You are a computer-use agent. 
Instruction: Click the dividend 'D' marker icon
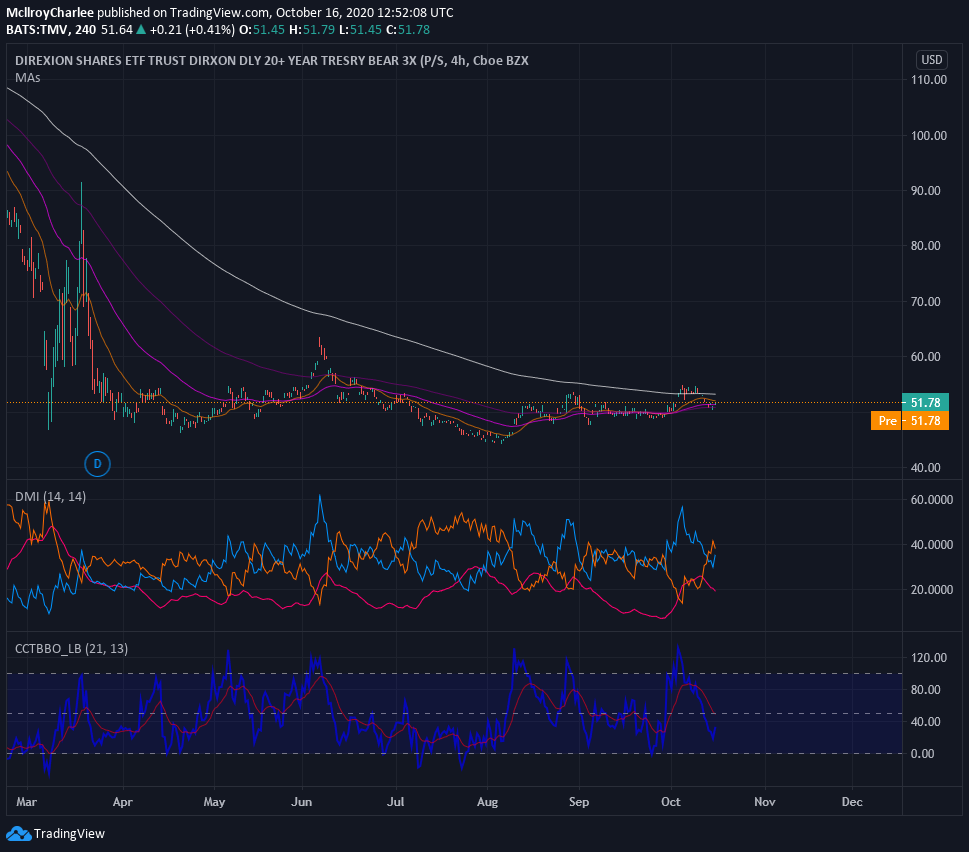pos(97,463)
